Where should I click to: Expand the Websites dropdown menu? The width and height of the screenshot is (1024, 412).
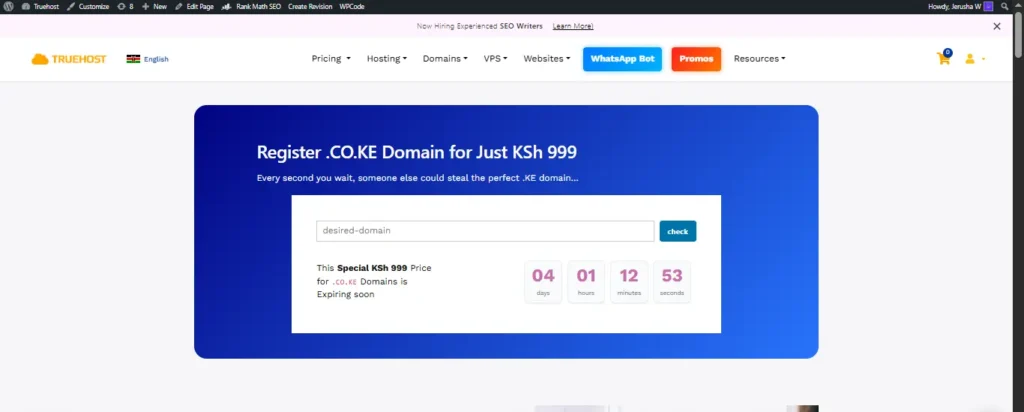(547, 59)
